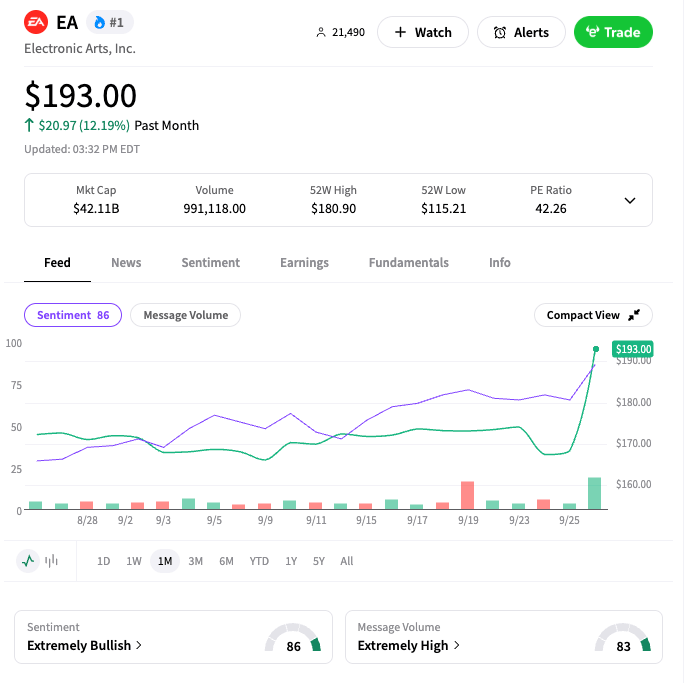
Task: Expand the stock stats panel chevron
Action: coord(630,201)
